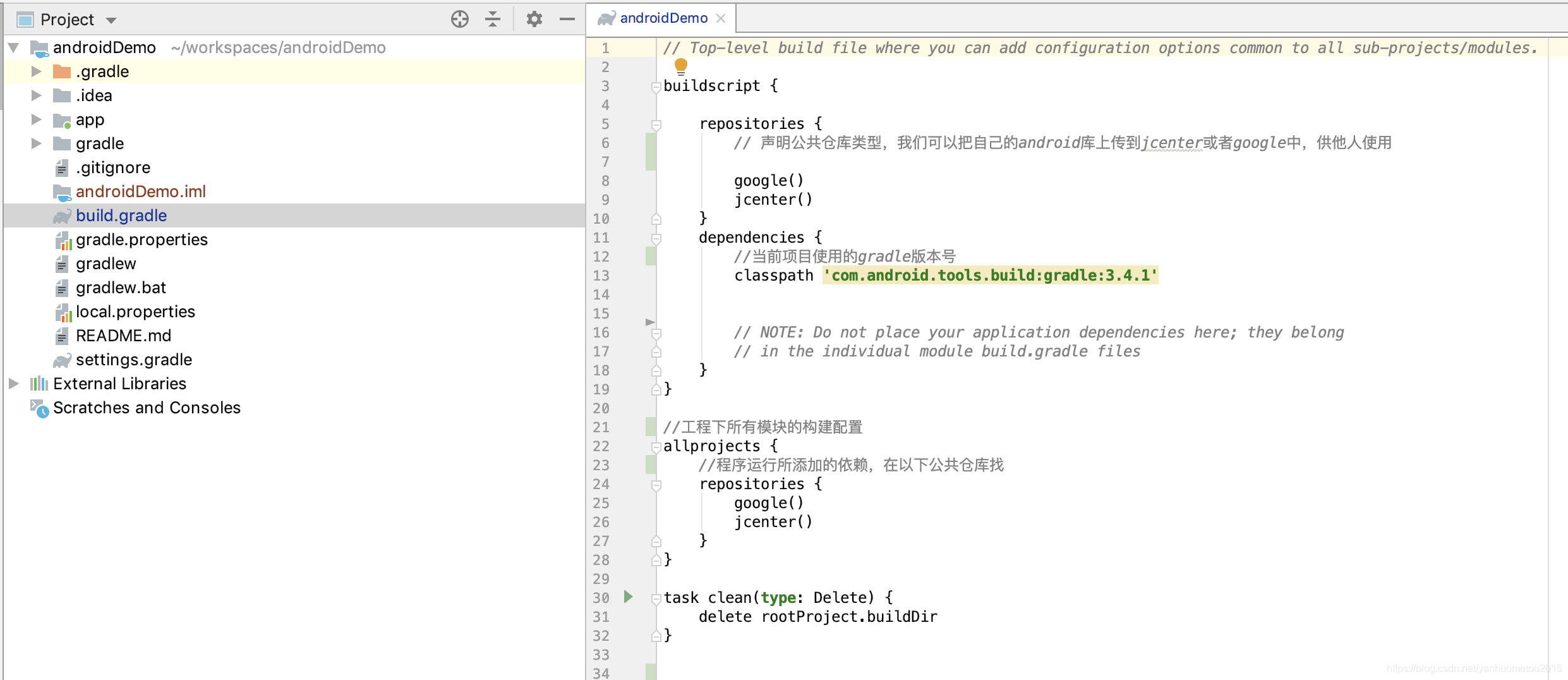Viewport: 1568px width, 680px height.
Task: Select local.properties file
Action: coord(135,312)
